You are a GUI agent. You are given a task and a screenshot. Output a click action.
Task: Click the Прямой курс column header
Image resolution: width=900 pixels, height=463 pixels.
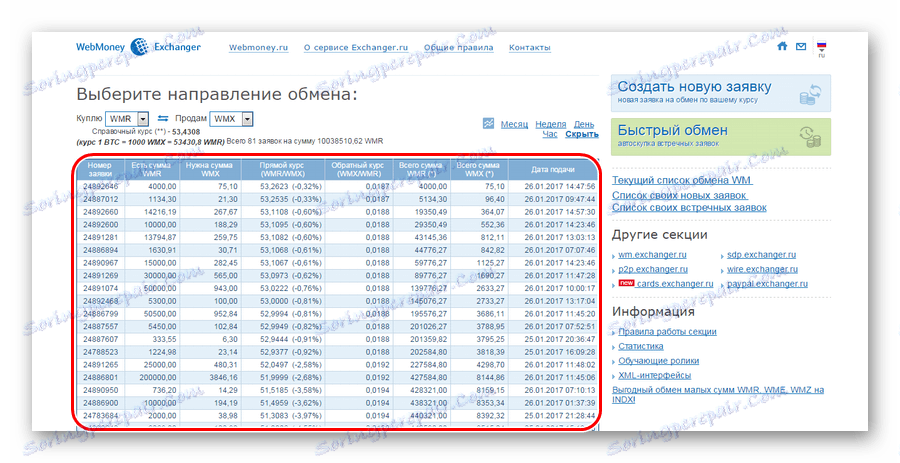[282, 169]
